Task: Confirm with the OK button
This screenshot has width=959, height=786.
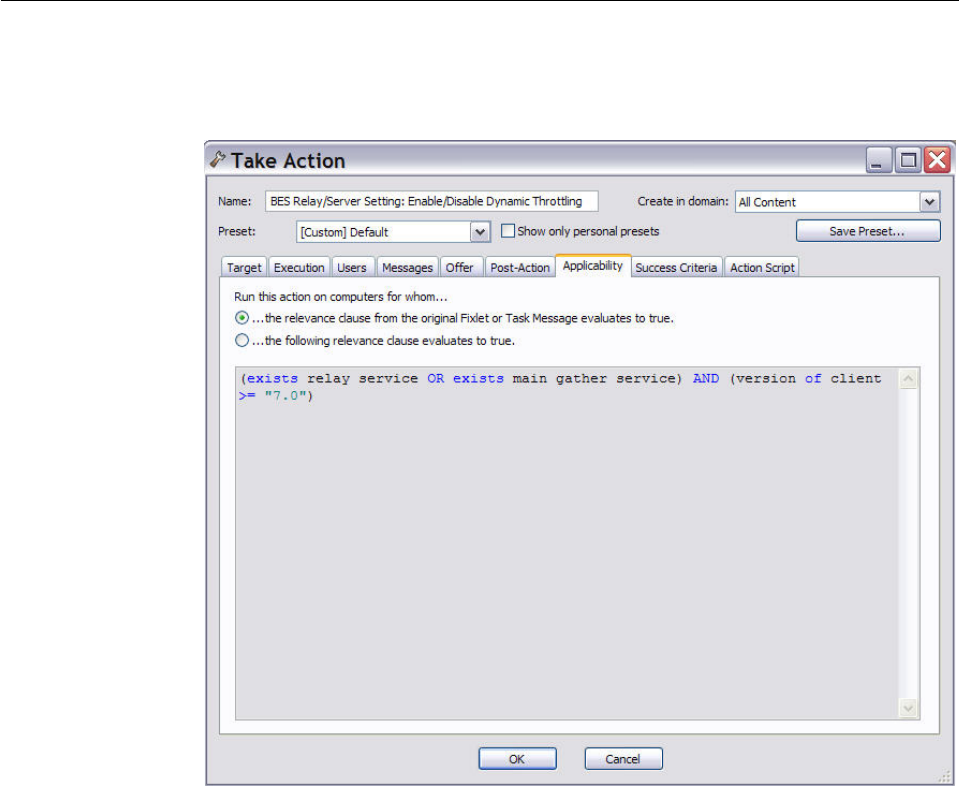Action: coord(517,758)
